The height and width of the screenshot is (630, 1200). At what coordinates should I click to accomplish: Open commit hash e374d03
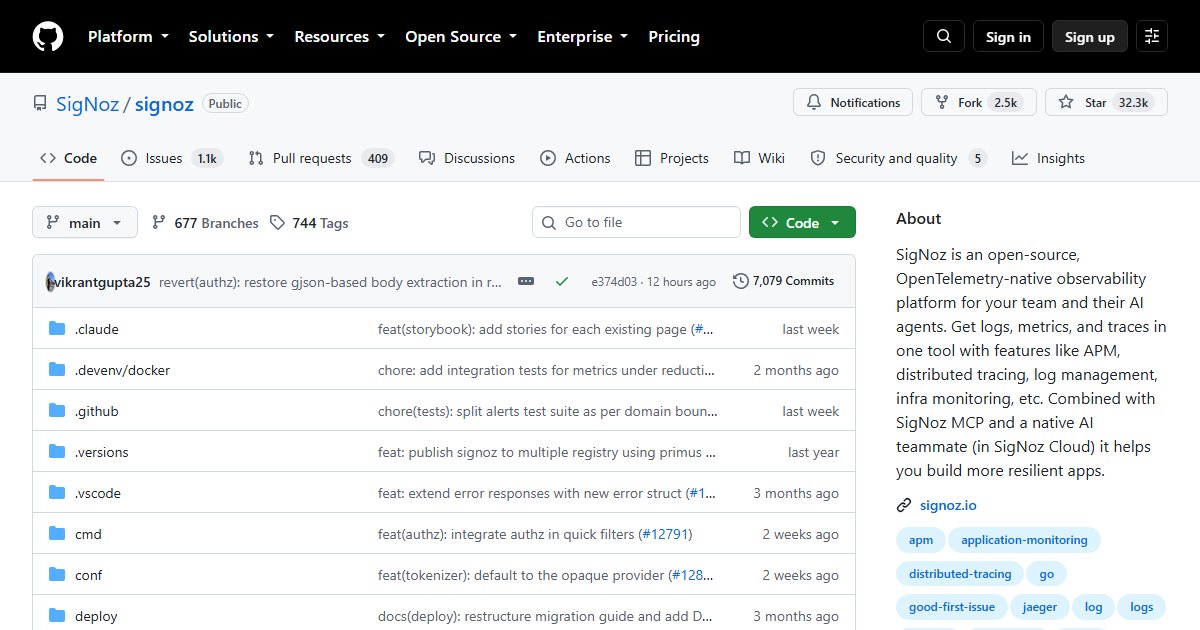point(614,282)
